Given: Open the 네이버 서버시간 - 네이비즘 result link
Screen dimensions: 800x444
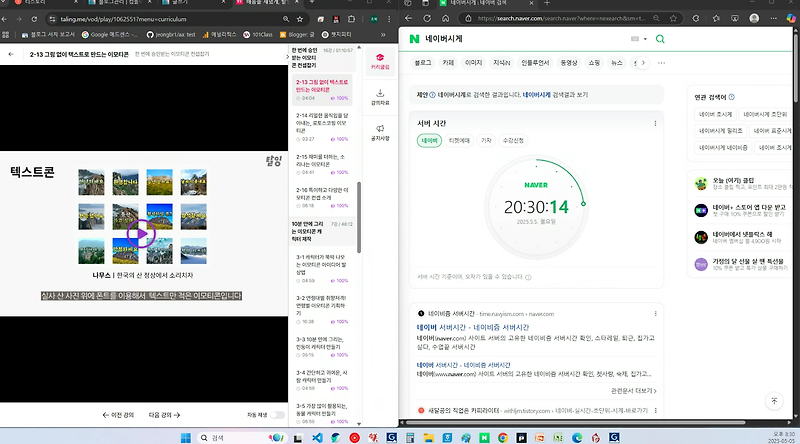Looking at the screenshot, I should pos(473,327).
